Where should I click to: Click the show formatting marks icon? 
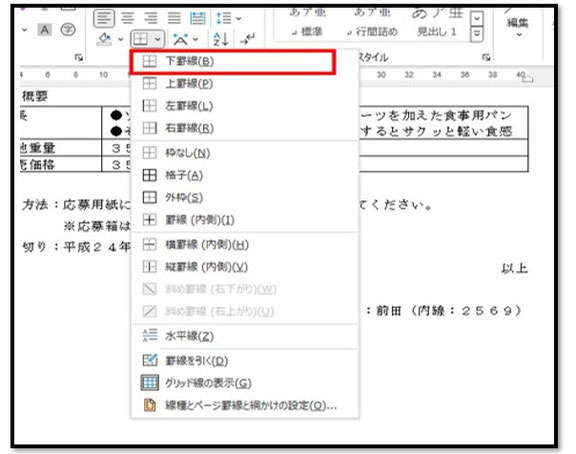click(248, 39)
